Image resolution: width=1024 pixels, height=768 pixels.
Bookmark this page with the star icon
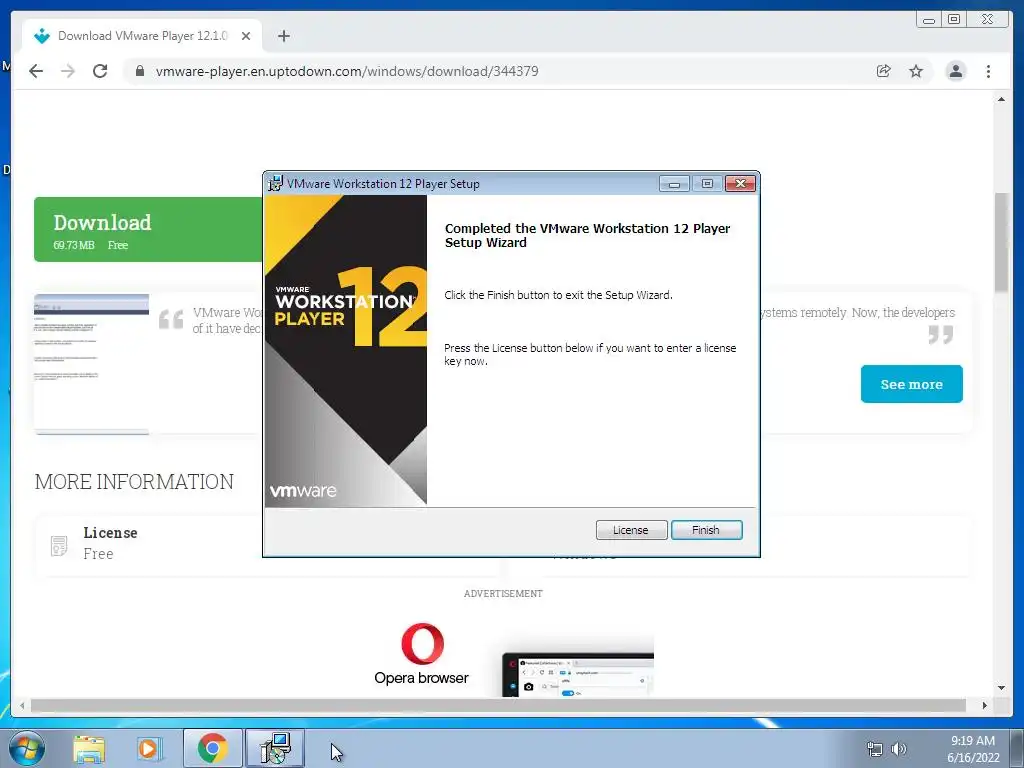[x=916, y=71]
